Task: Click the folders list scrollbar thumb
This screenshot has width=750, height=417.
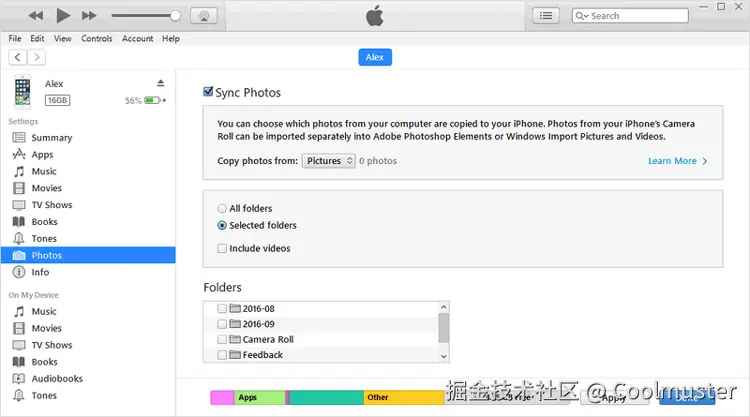Action: click(x=443, y=328)
